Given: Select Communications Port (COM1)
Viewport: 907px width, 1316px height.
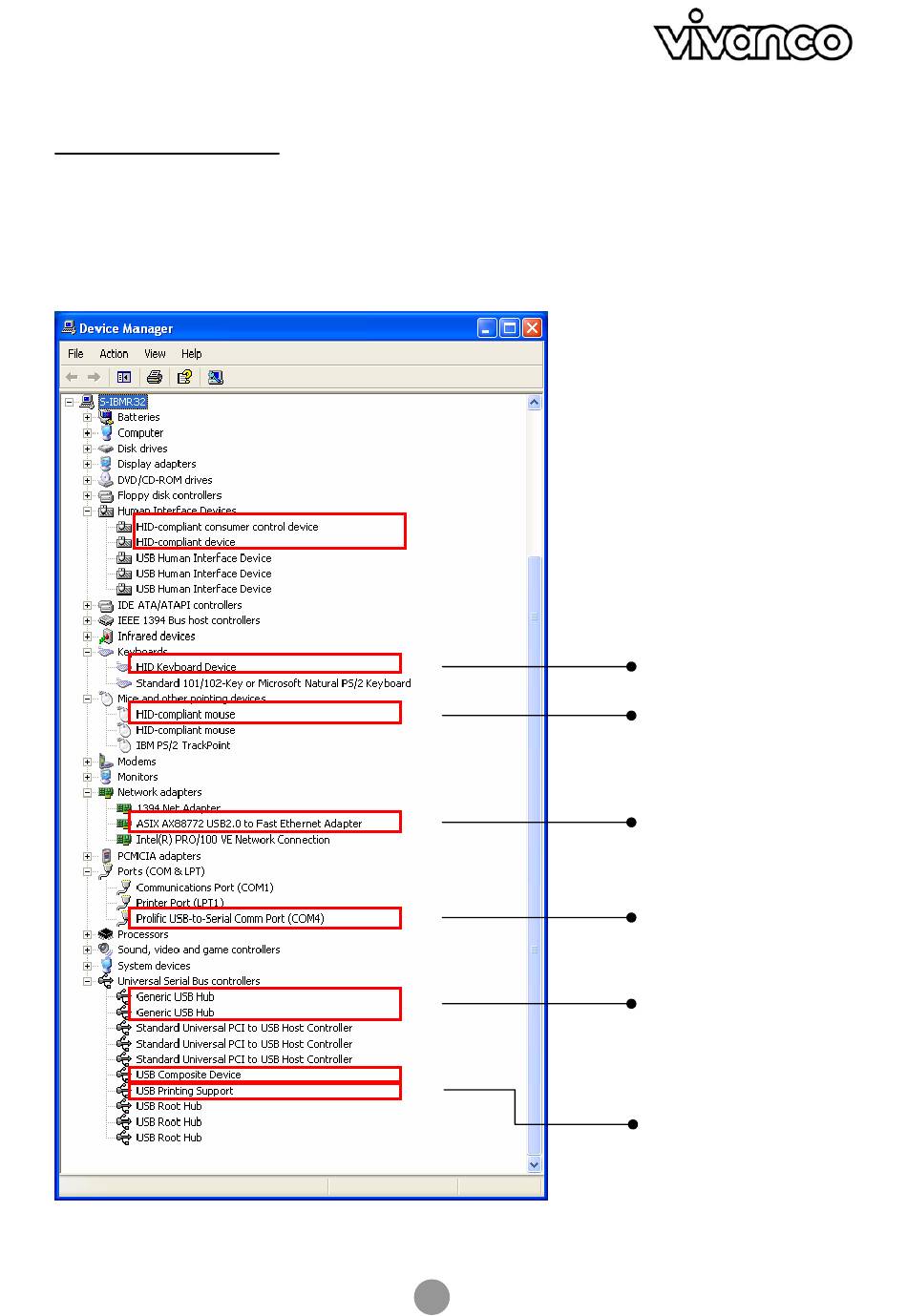Looking at the screenshot, I should (x=204, y=888).
